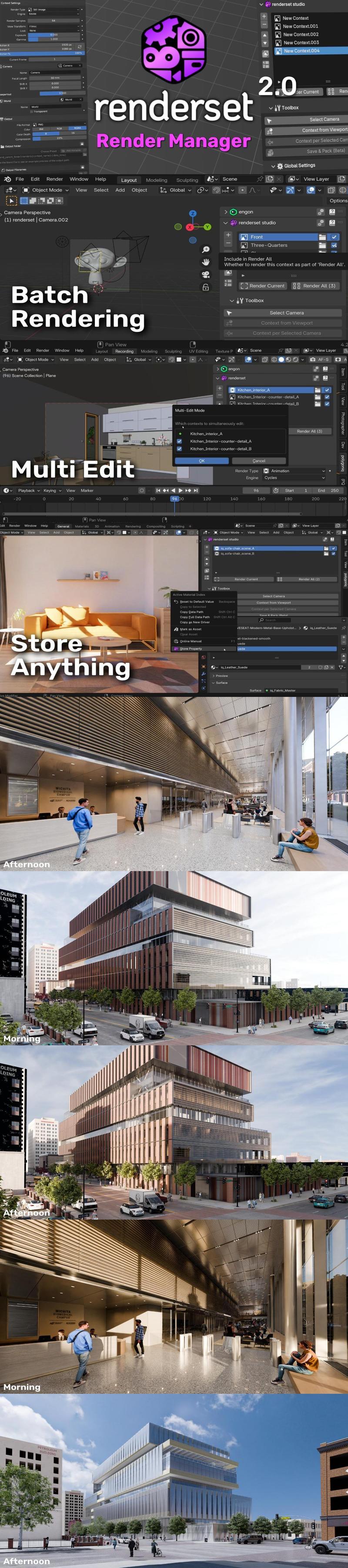The width and height of the screenshot is (348, 1568).
Task: Choose Reset to Default Value menu entry
Action: pyautogui.click(x=197, y=602)
